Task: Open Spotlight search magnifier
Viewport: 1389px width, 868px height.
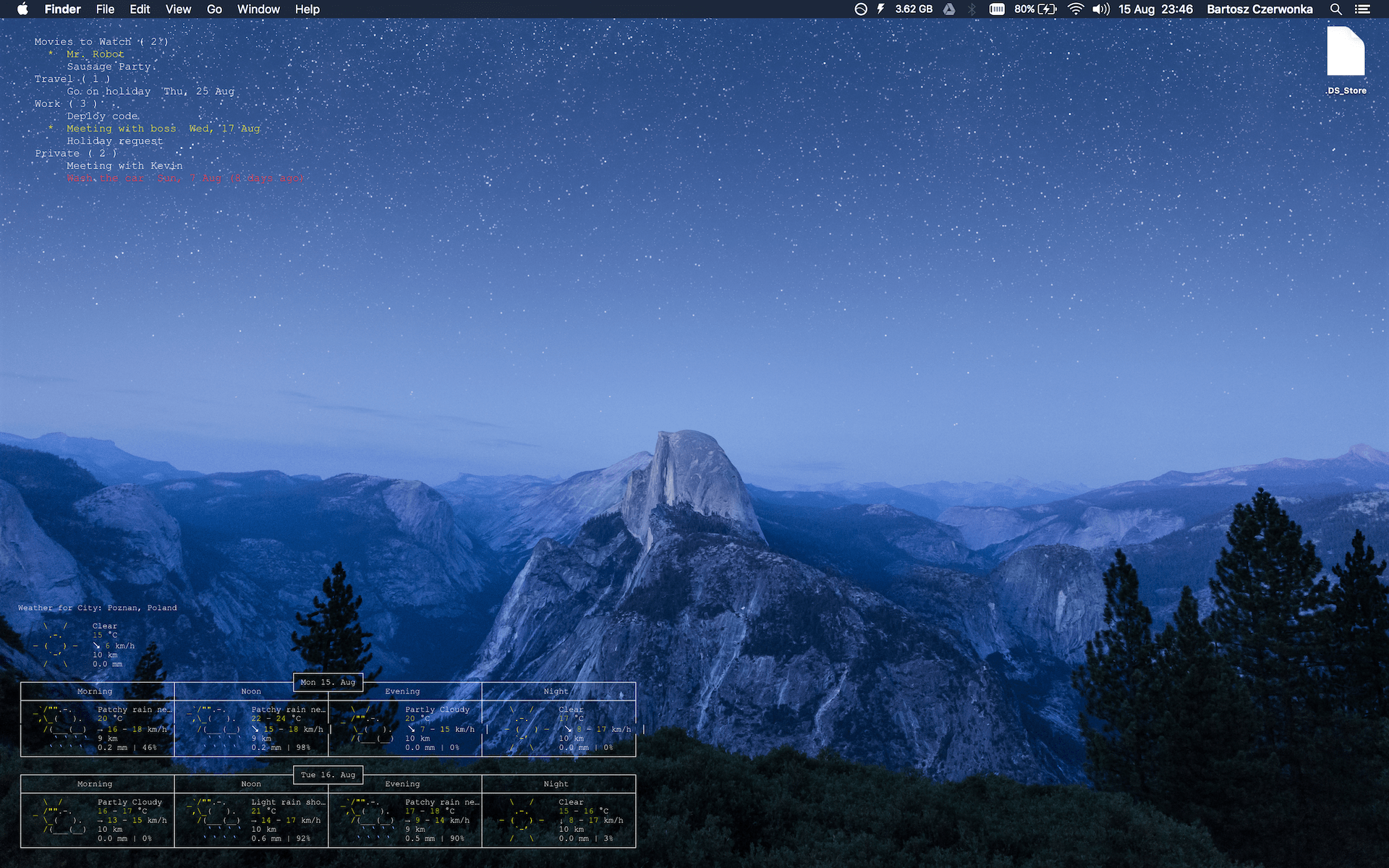Action: point(1336,9)
